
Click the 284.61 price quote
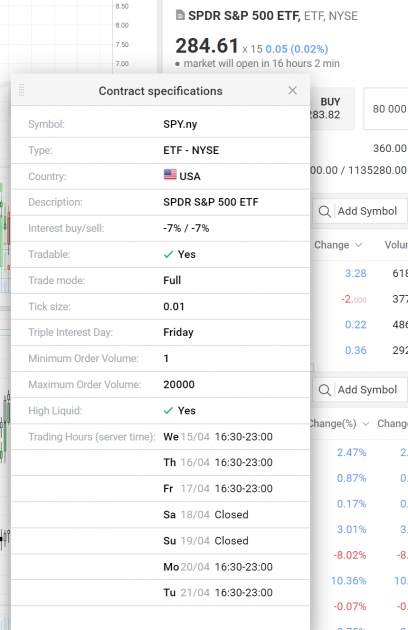207,45
